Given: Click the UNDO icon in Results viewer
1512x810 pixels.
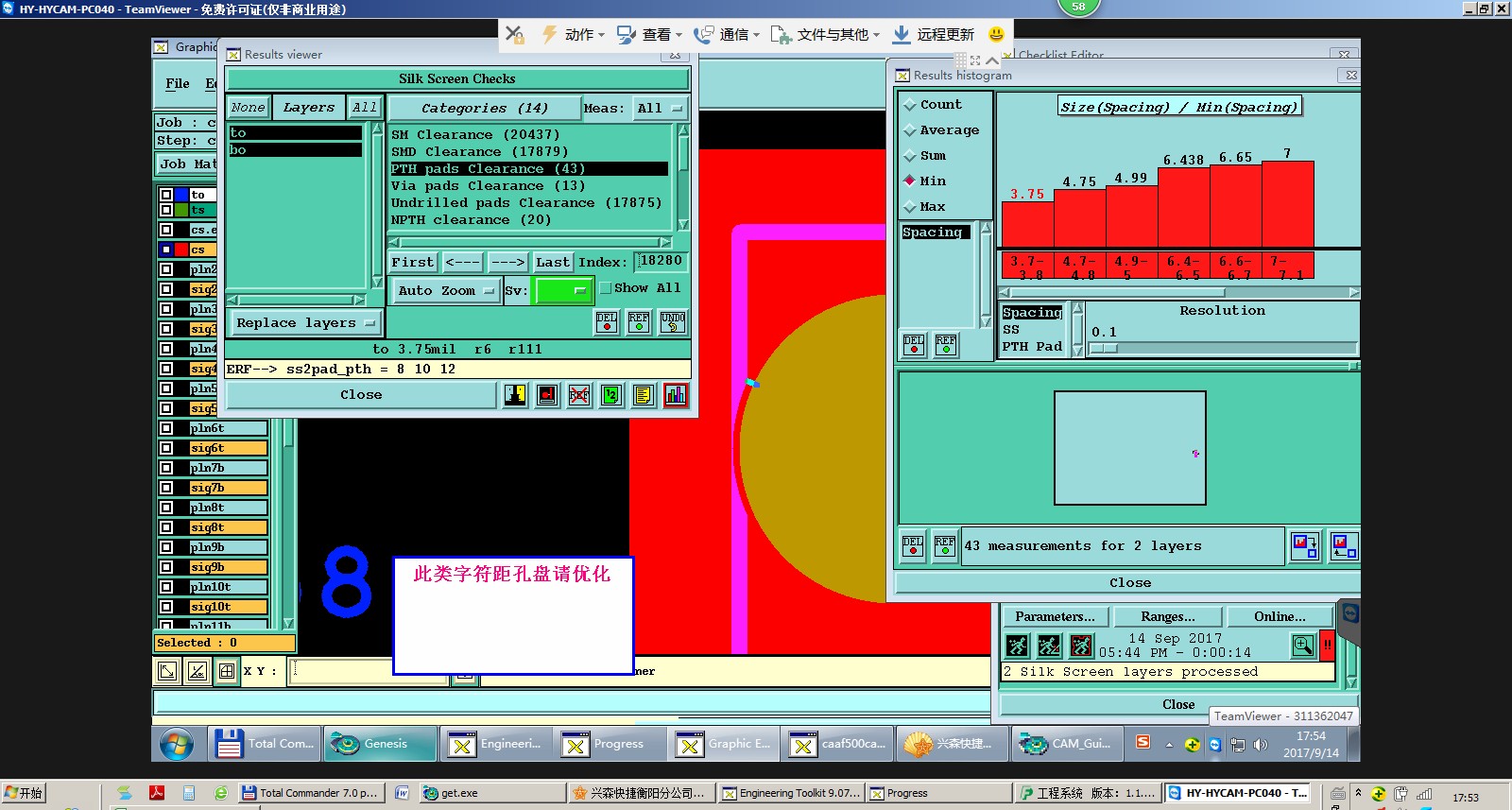Looking at the screenshot, I should [x=673, y=322].
